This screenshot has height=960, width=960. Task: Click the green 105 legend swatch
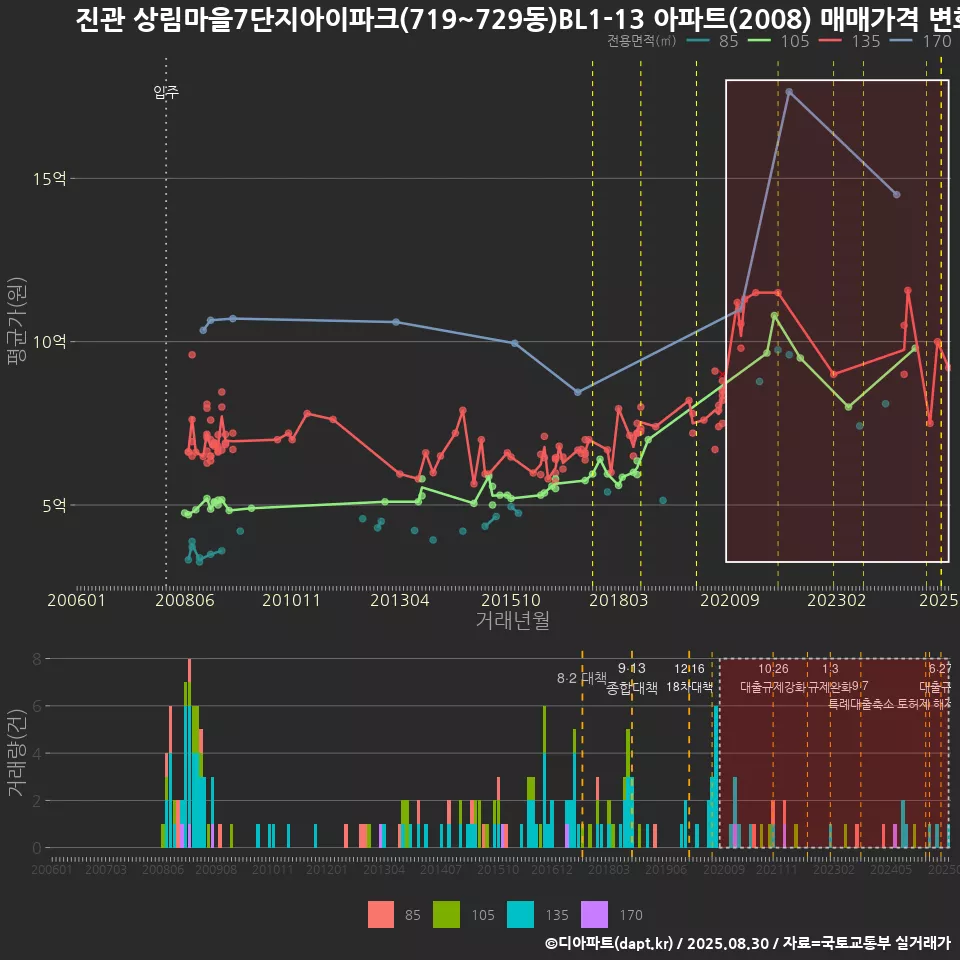click(x=445, y=914)
